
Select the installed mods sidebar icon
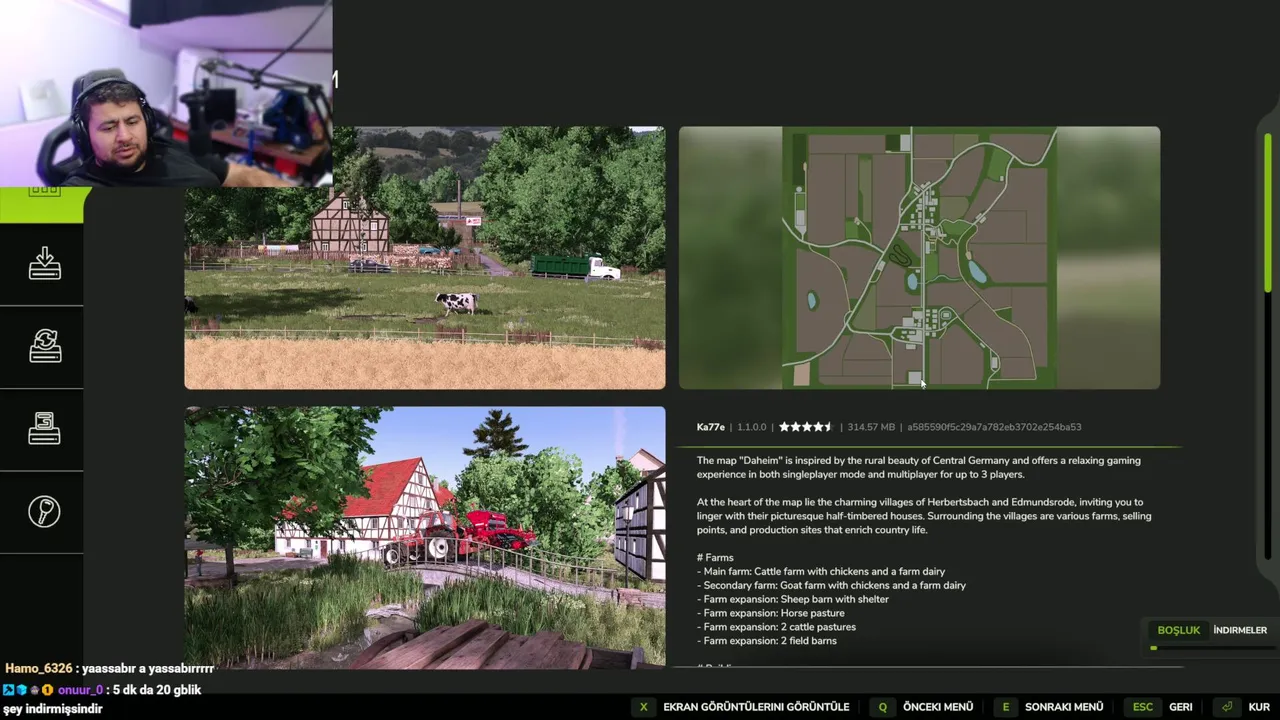coord(44,428)
